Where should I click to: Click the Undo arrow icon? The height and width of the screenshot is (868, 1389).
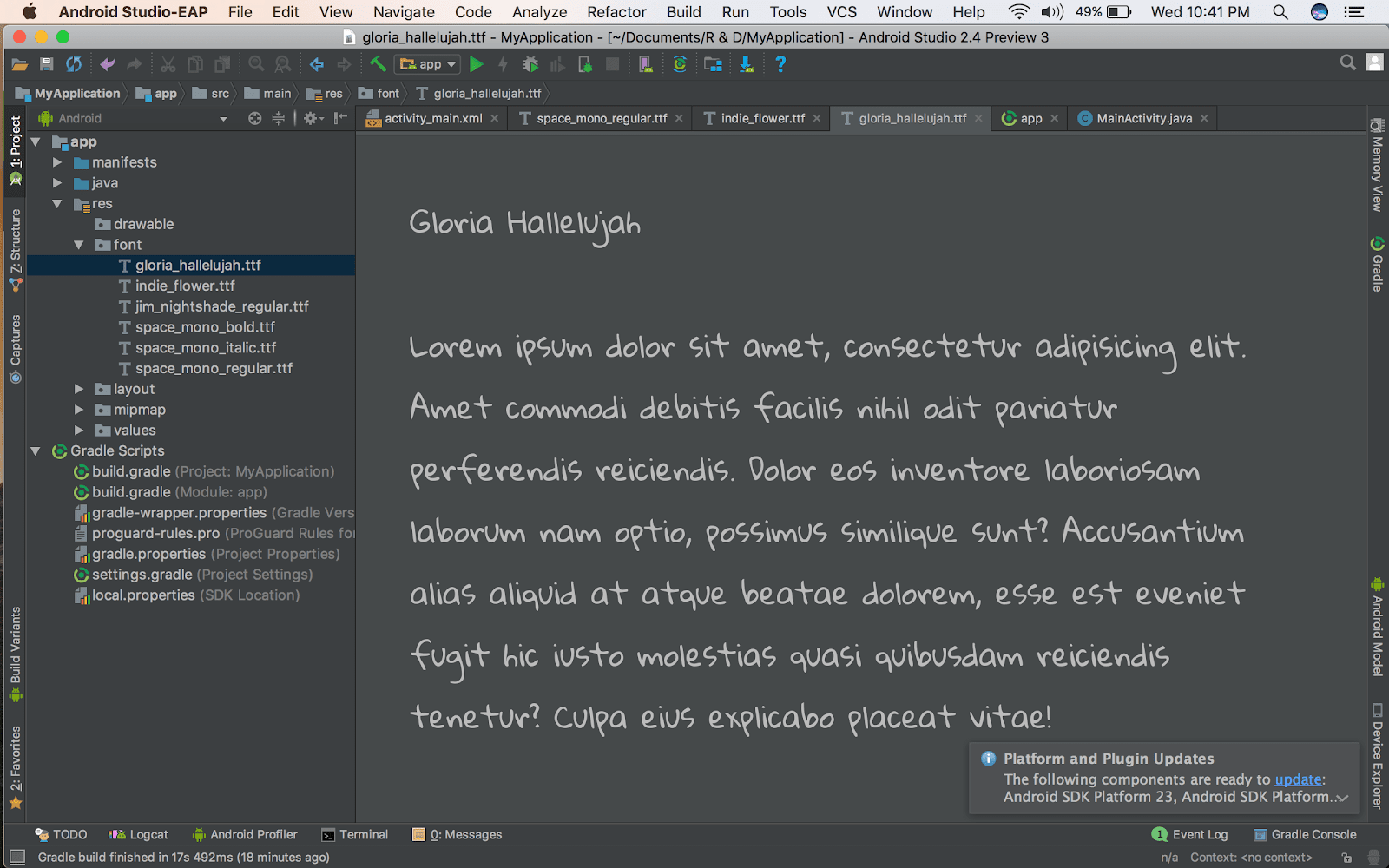click(108, 64)
